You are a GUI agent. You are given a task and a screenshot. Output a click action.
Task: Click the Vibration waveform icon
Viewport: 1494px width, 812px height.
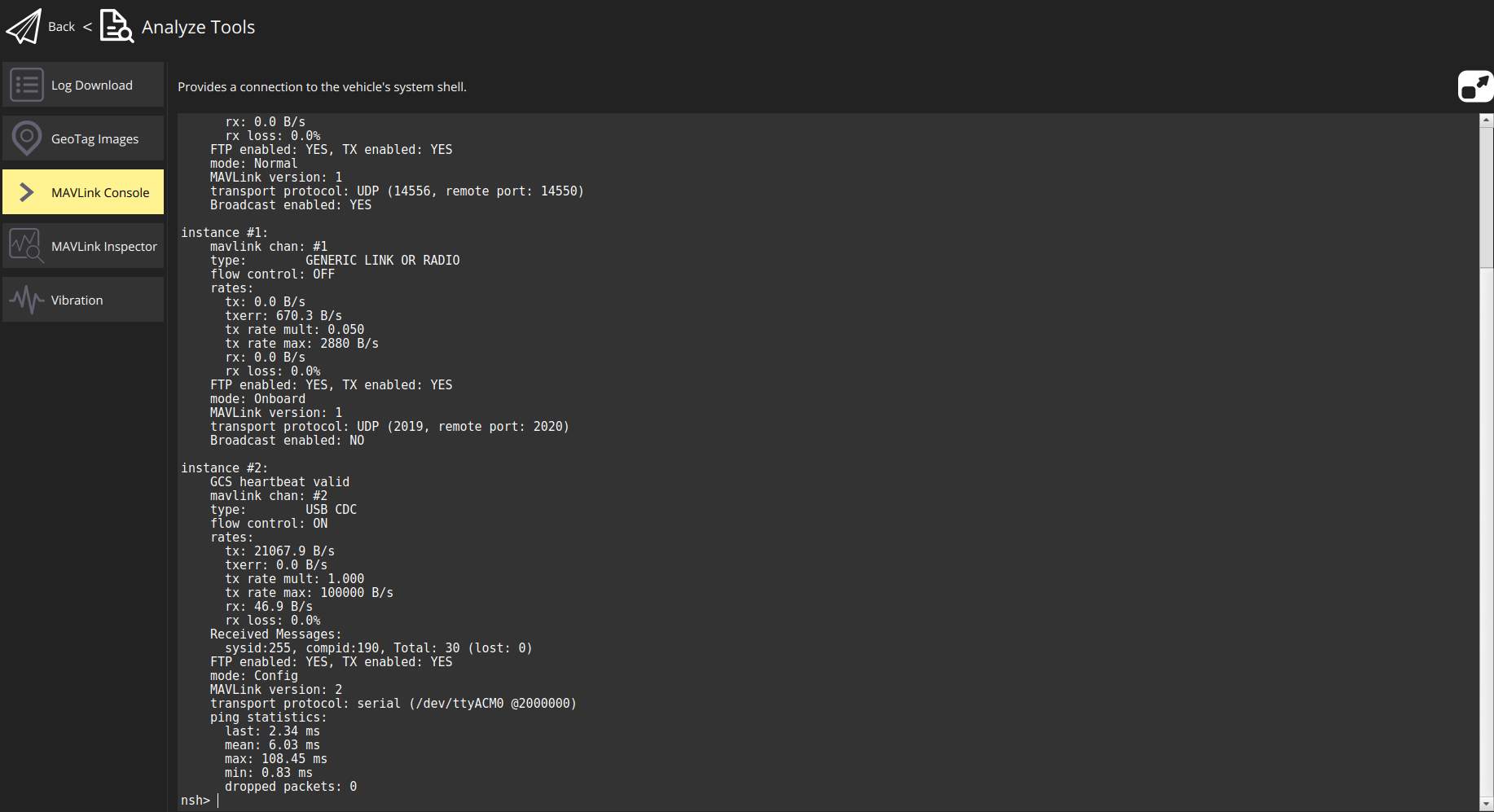pos(27,299)
